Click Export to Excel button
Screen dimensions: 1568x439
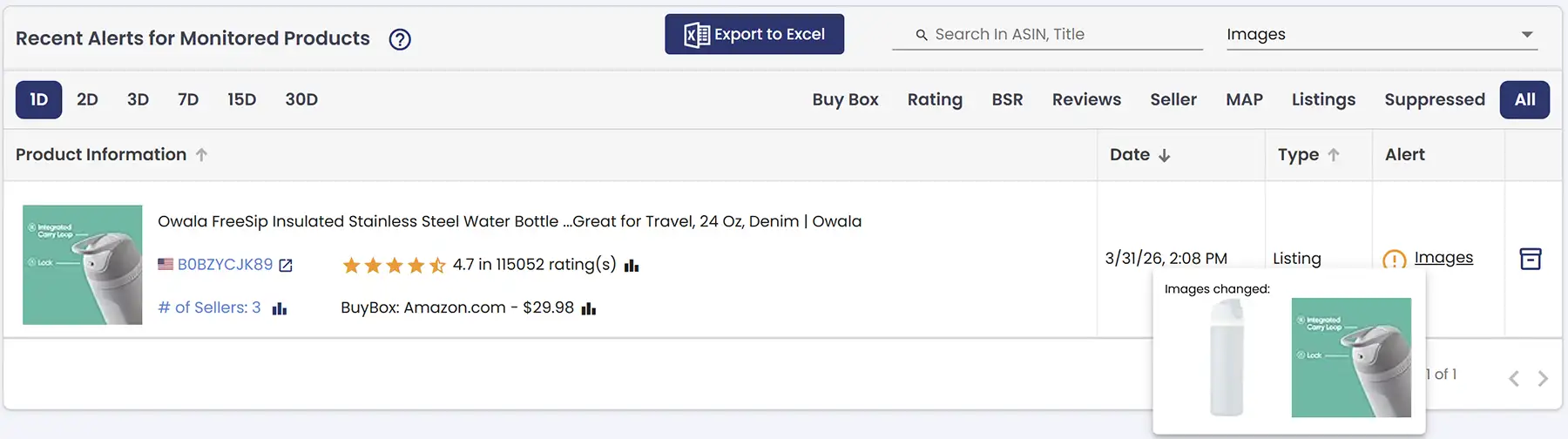(754, 34)
